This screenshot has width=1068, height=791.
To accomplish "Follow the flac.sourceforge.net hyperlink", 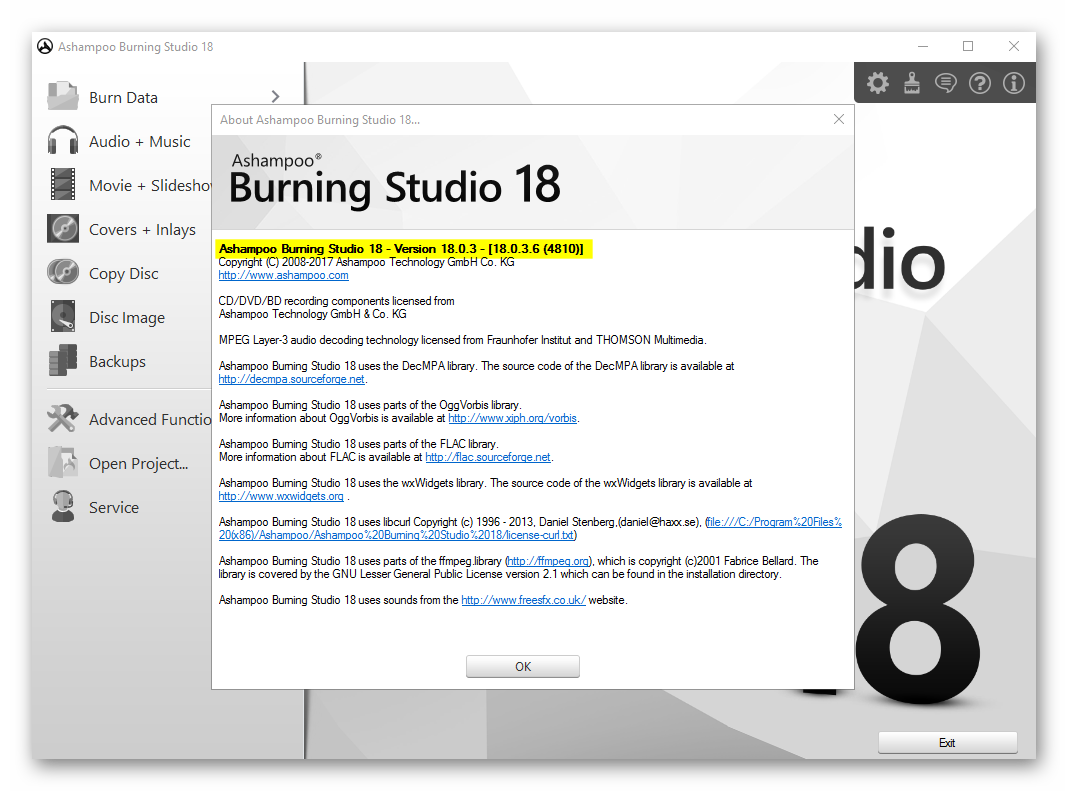I will (488, 457).
